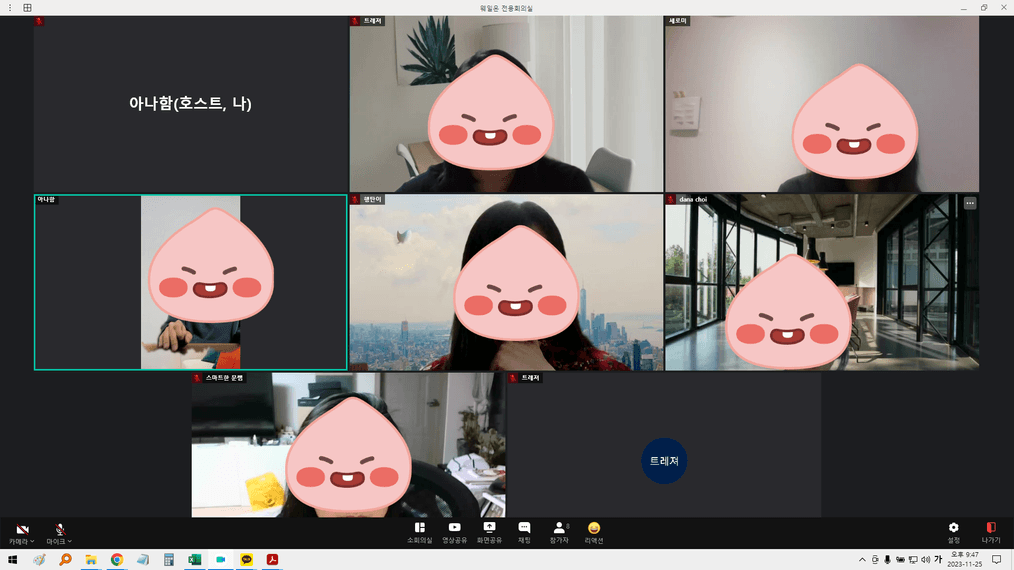The height and width of the screenshot is (570, 1014).
Task: Unmute the microphone (마이크)
Action: coord(59,533)
